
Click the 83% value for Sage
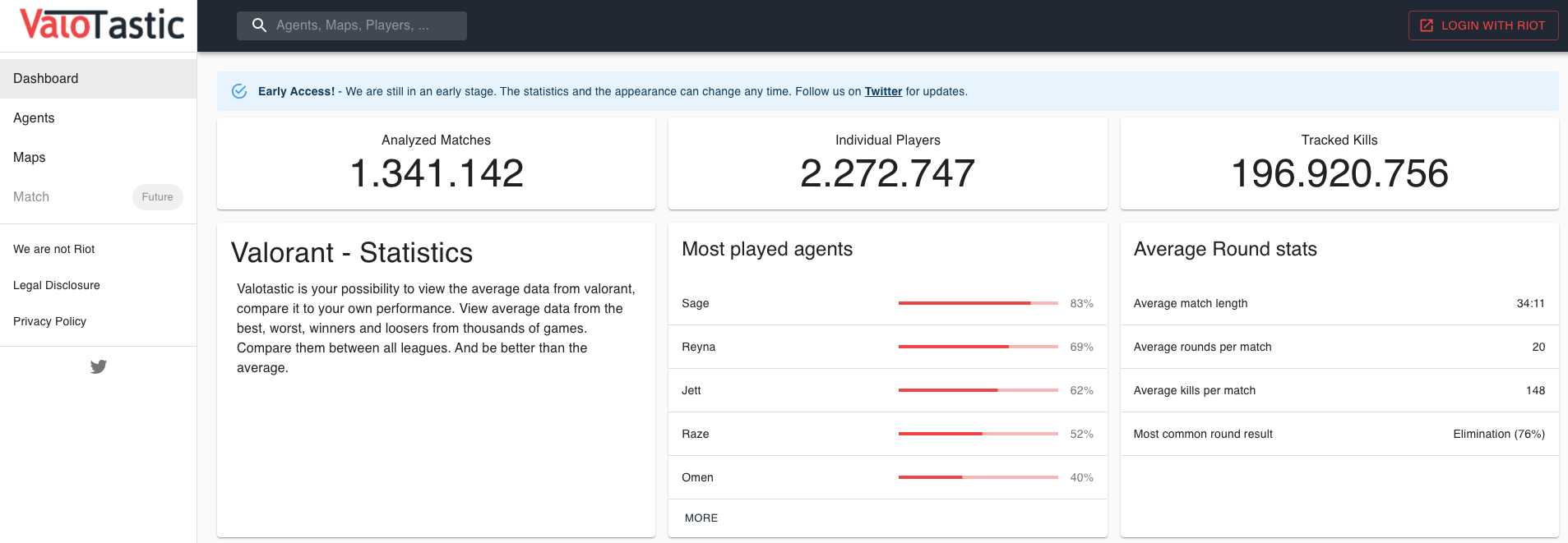click(x=1082, y=303)
